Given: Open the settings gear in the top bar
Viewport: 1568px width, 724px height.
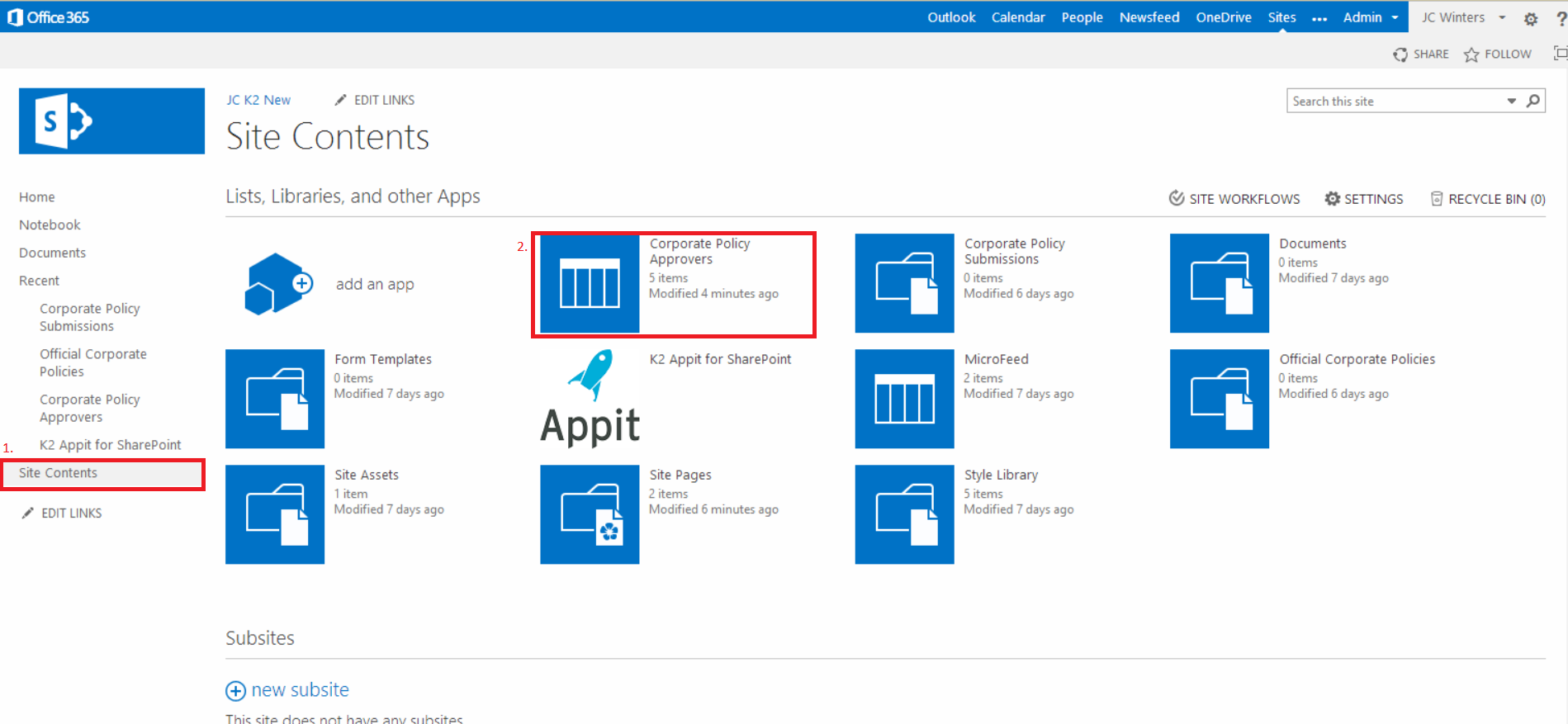Looking at the screenshot, I should tap(1531, 18).
